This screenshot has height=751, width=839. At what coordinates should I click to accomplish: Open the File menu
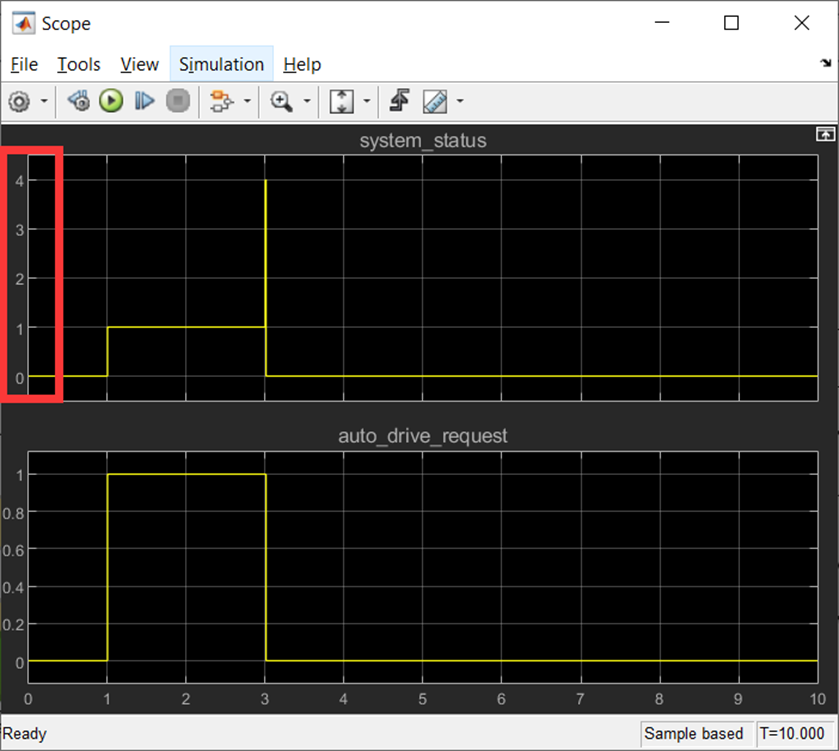(24, 65)
